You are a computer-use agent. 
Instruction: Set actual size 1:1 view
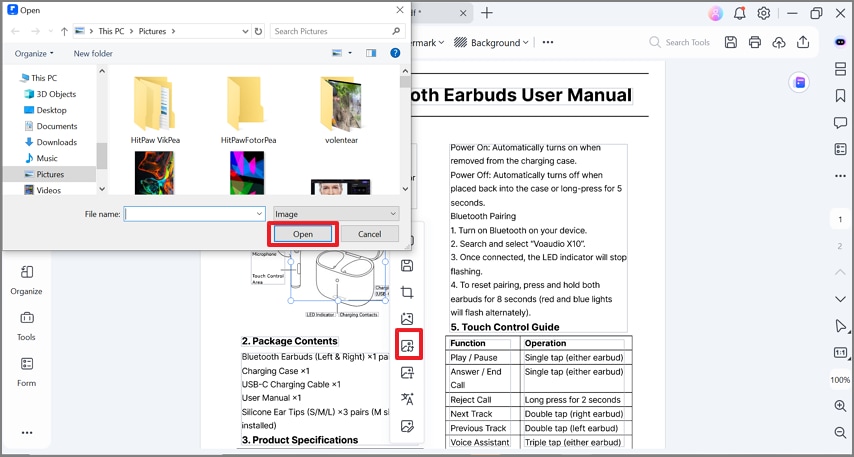pos(840,353)
